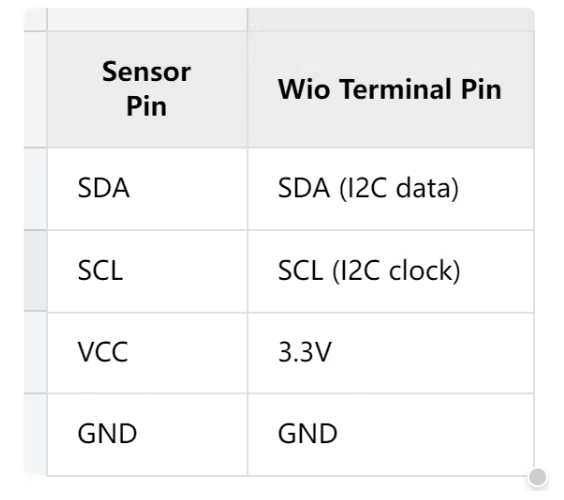Viewport: 564px width, 500px height.
Task: Select the GND Wio Terminal cell
Action: tap(390, 435)
